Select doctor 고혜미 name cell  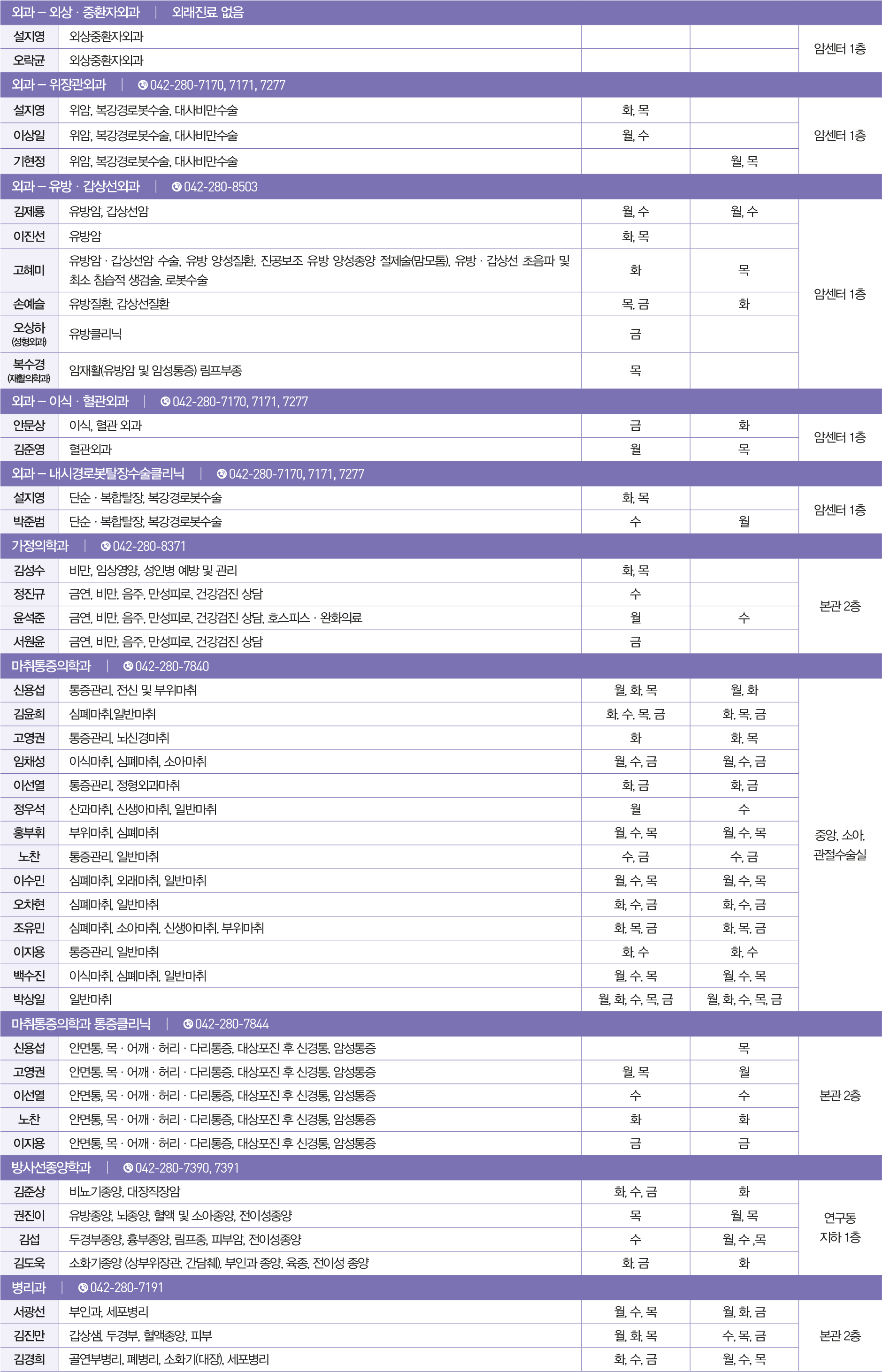tap(29, 270)
